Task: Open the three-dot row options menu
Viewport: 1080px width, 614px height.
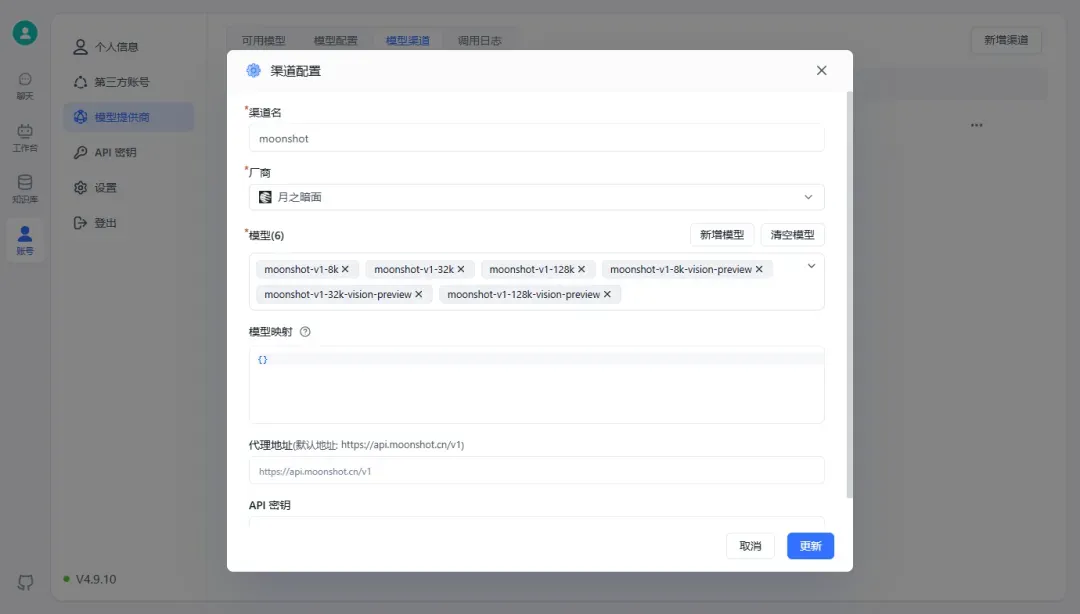Action: point(977,125)
